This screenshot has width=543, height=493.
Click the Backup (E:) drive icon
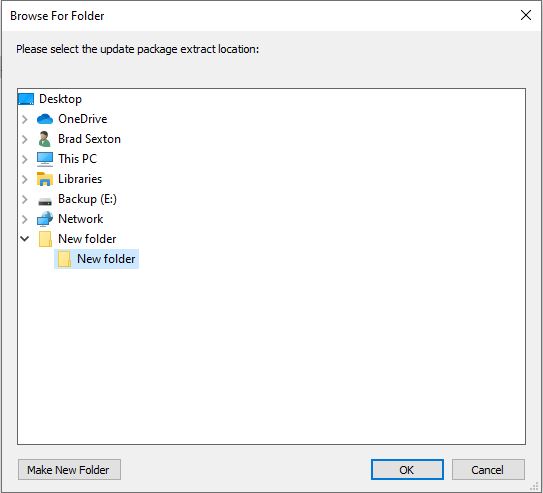(45, 201)
